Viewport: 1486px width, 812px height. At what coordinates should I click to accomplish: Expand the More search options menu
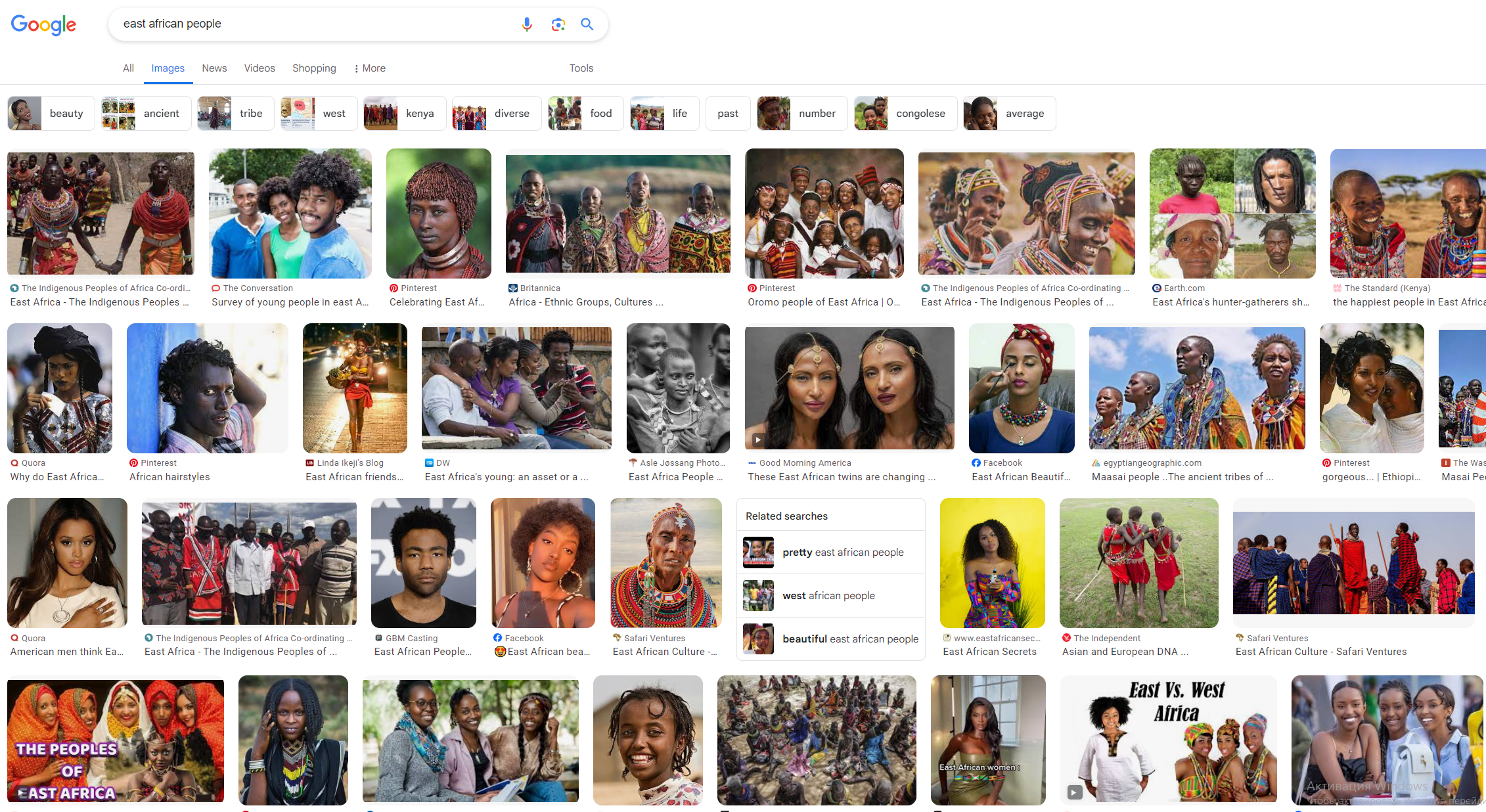[369, 68]
